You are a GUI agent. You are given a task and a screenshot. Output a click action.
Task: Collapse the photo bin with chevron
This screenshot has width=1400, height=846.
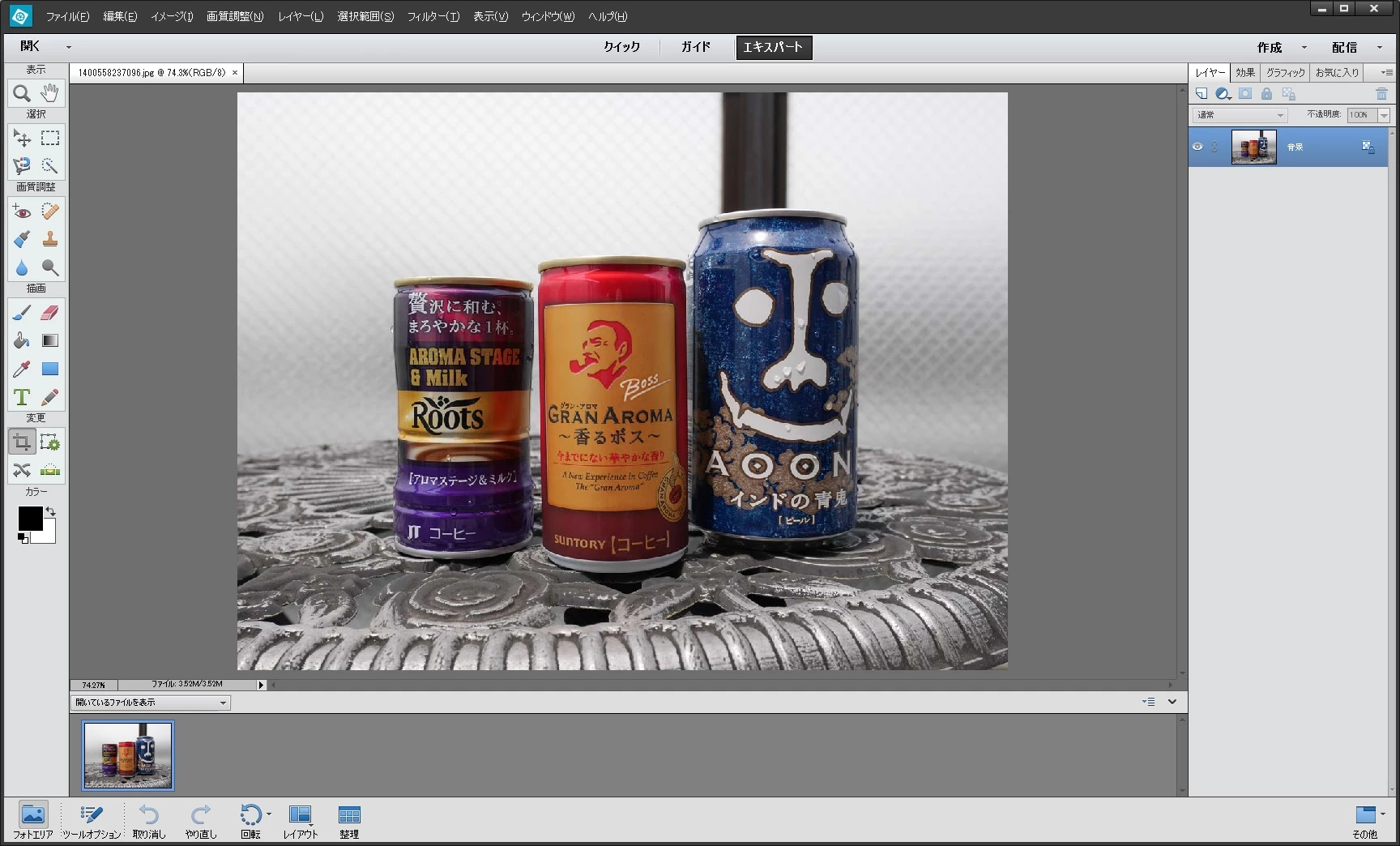(x=1172, y=702)
